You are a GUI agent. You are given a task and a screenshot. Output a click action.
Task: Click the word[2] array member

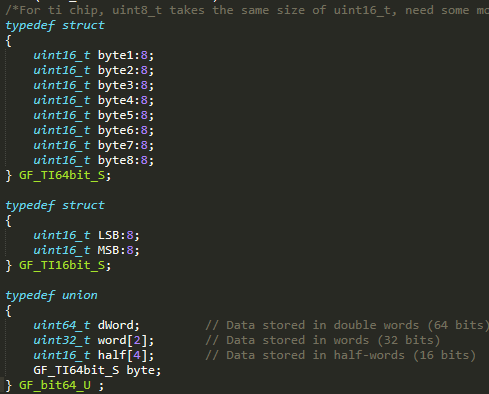pos(123,340)
